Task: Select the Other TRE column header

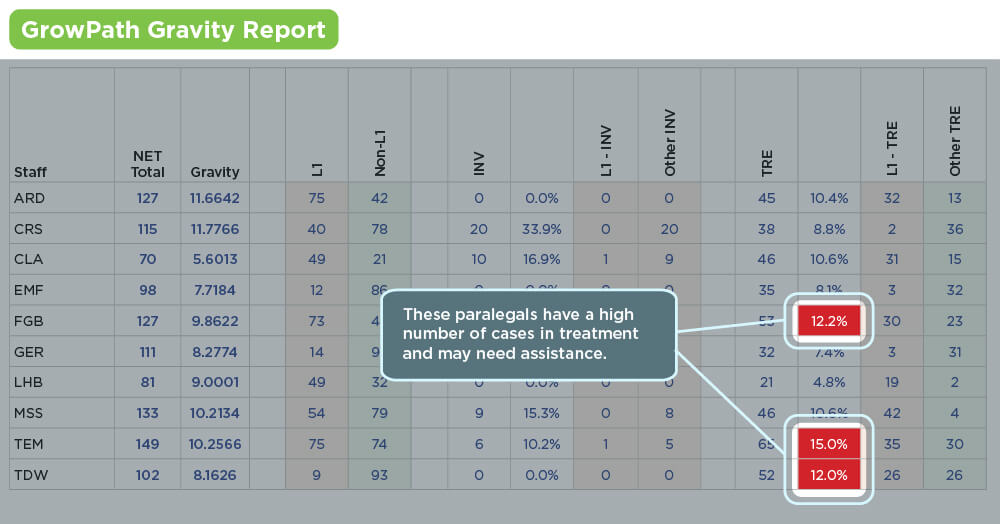Action: click(x=955, y=154)
